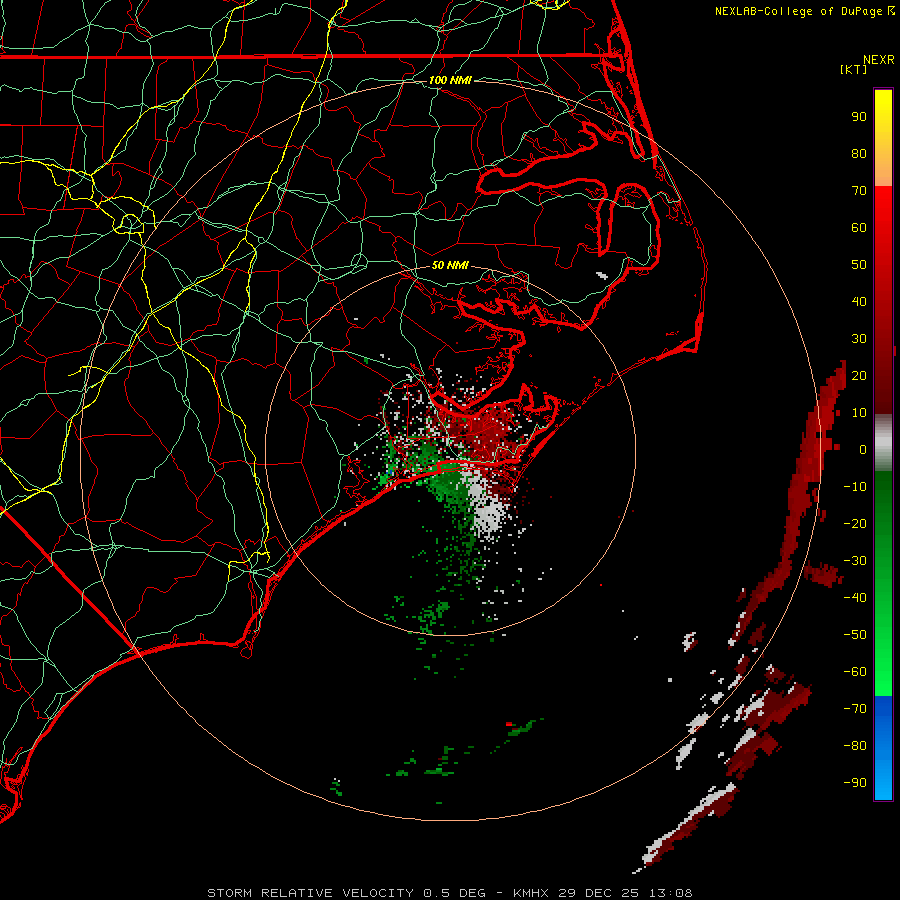Click the NEXR label above colorbar

click(879, 60)
